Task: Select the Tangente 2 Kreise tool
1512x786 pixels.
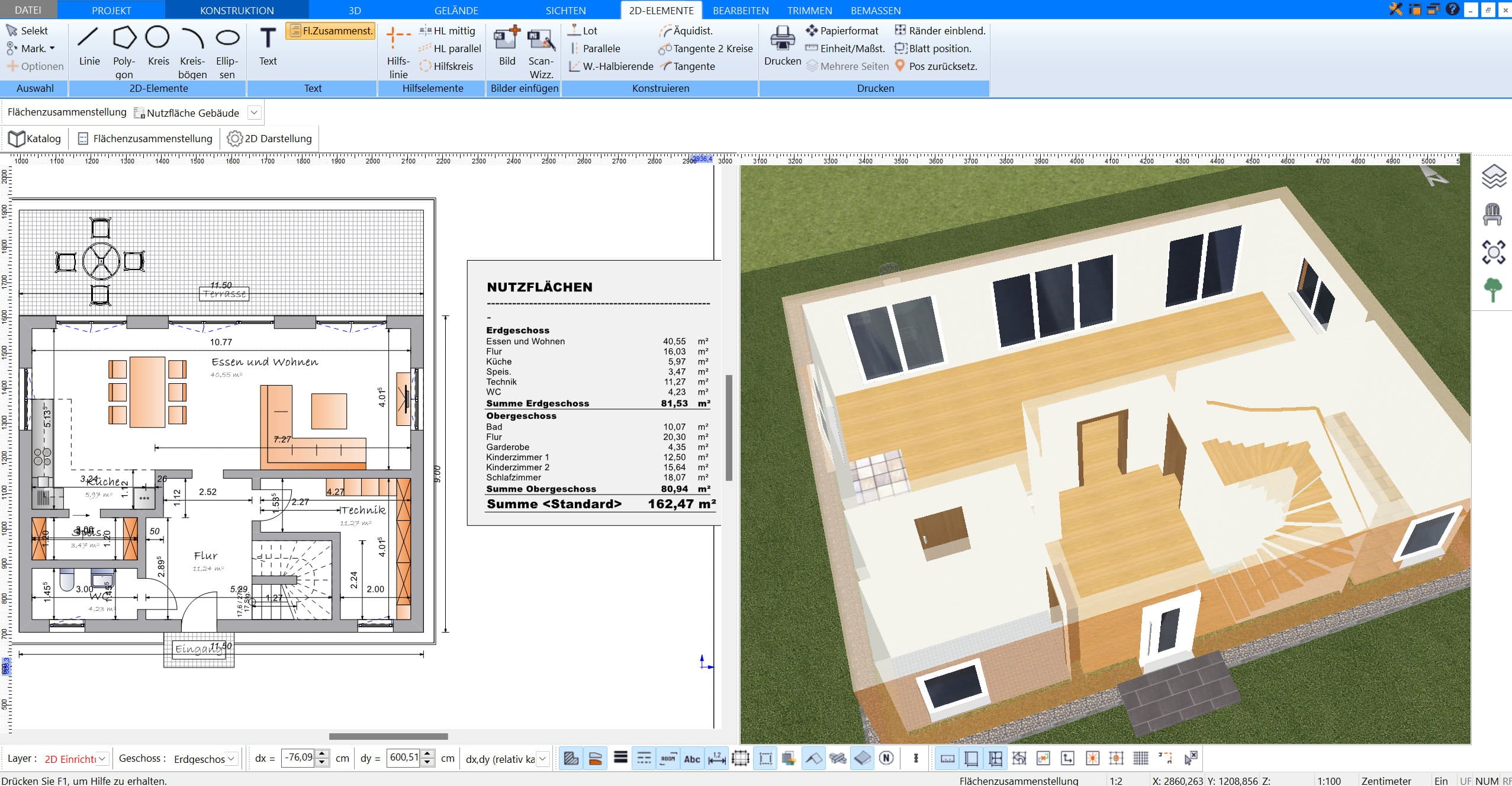Action: (x=706, y=49)
